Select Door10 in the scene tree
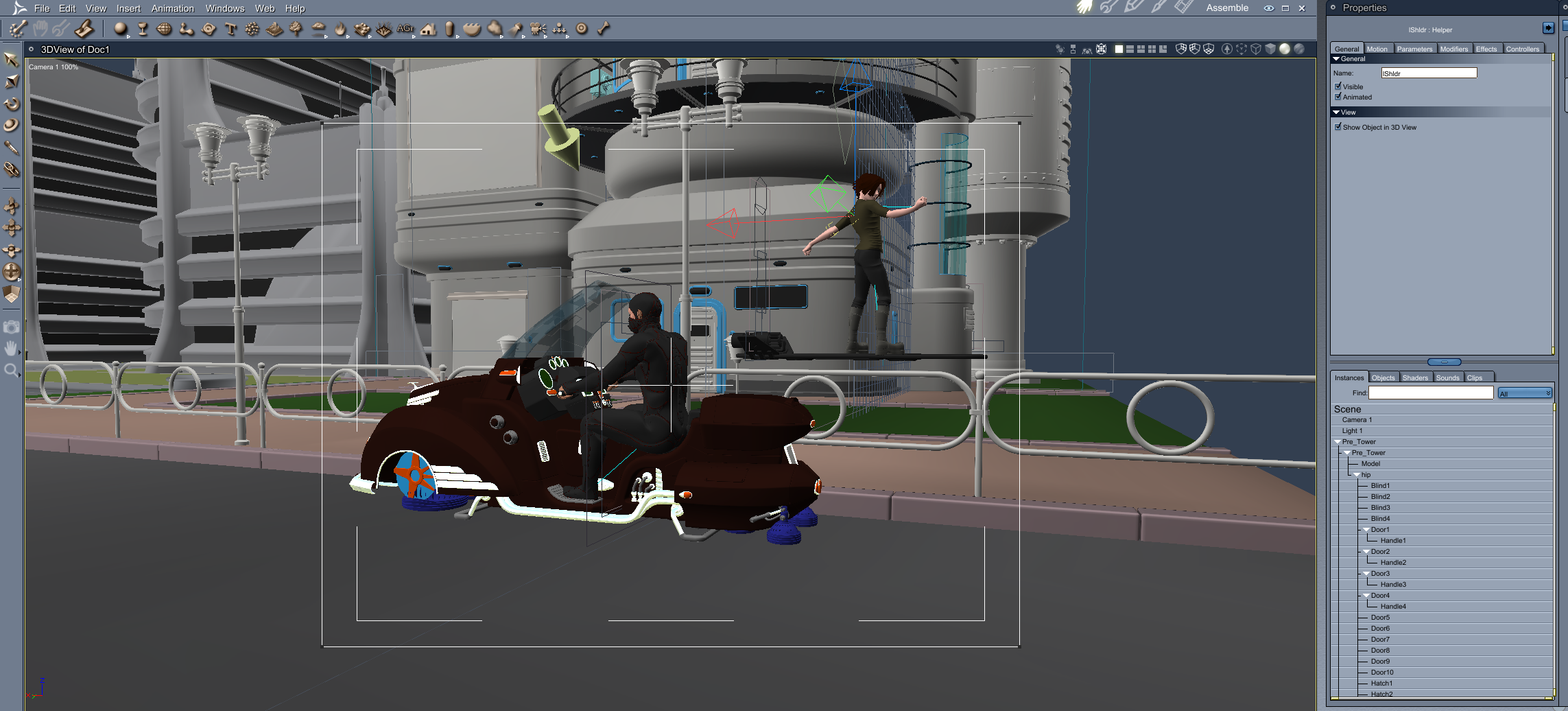The height and width of the screenshot is (711, 1568). [1382, 673]
